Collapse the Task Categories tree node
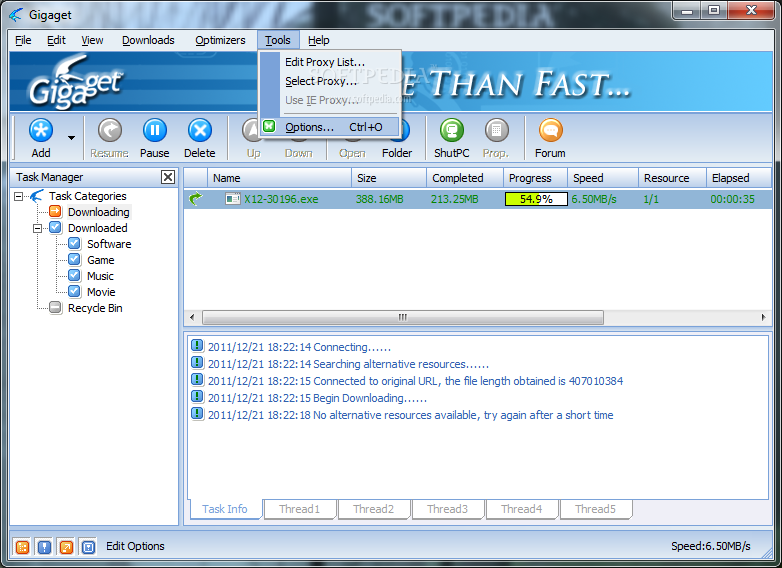This screenshot has width=782, height=568. pos(18,196)
